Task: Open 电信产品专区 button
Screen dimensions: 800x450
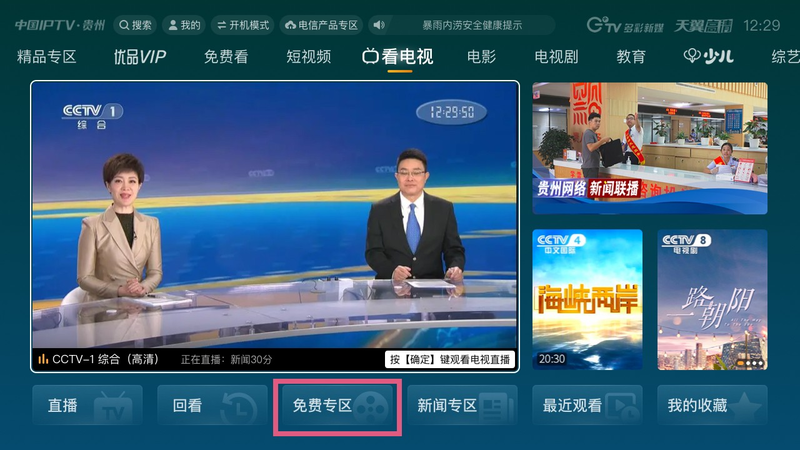Action: coord(321,25)
